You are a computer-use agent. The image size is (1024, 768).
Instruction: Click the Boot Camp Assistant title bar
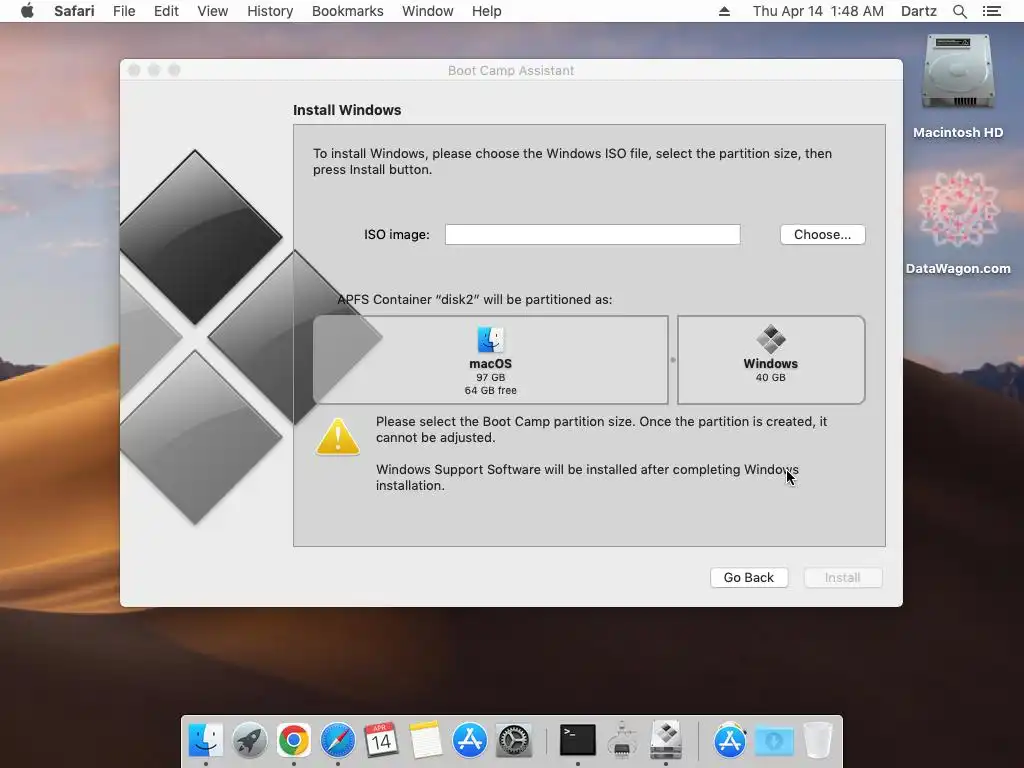click(x=511, y=70)
